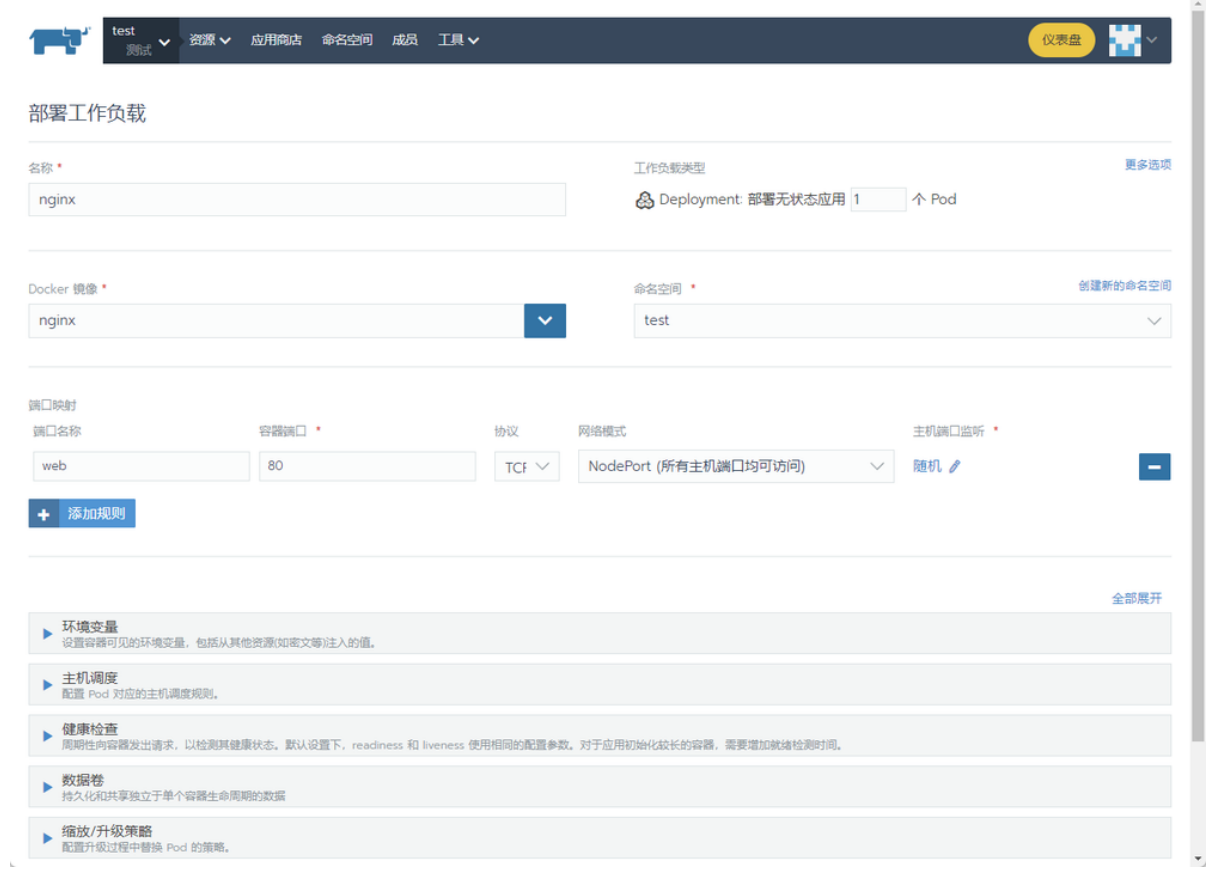Click the 仪表盘 button

pyautogui.click(x=1060, y=41)
